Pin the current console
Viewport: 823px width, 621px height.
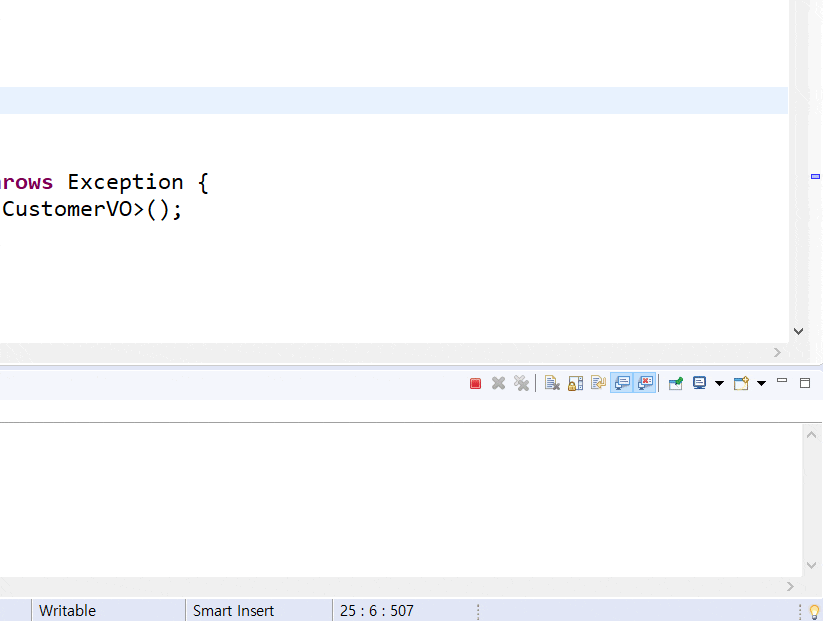(676, 384)
